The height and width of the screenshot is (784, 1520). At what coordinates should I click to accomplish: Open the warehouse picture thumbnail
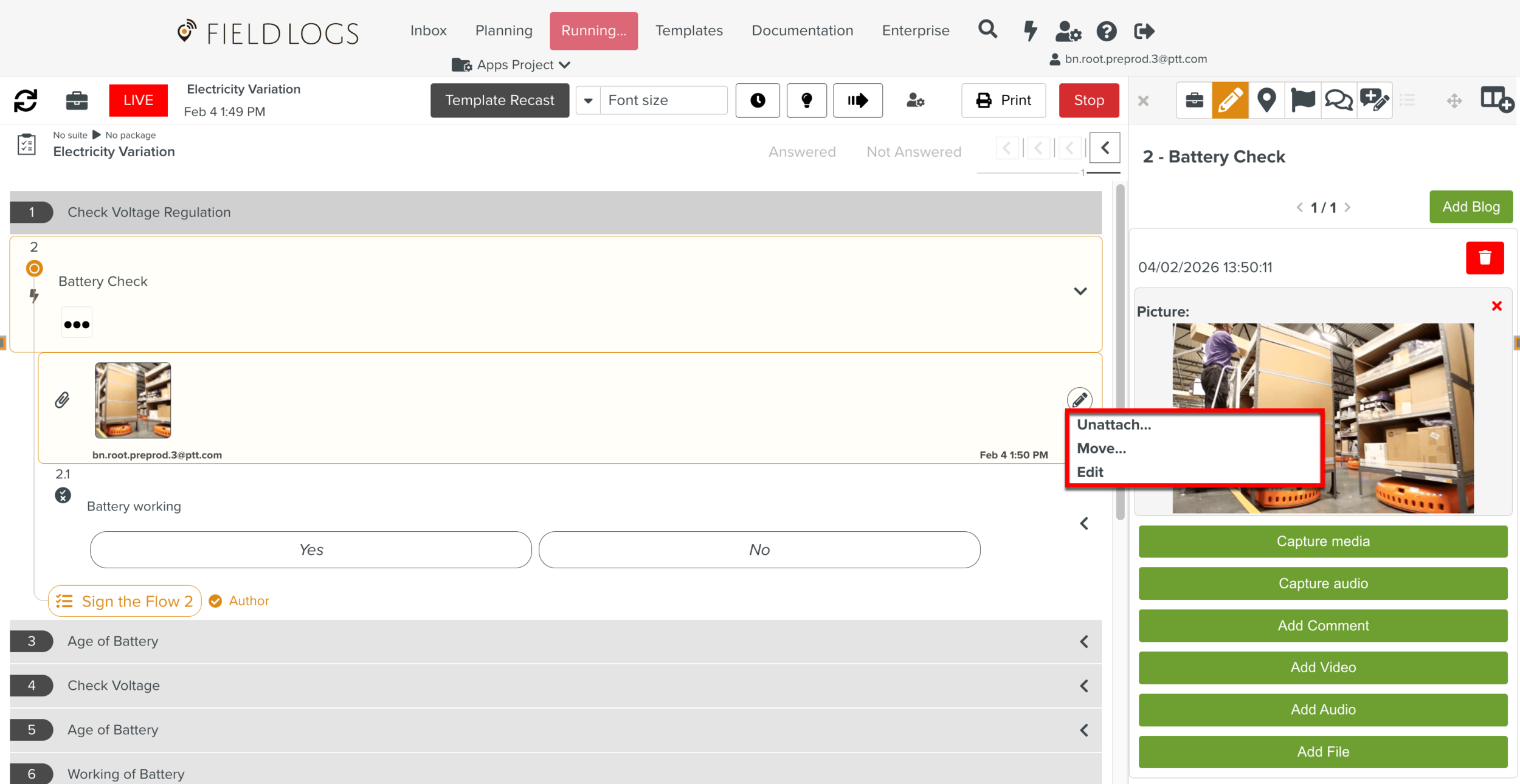pyautogui.click(x=133, y=400)
